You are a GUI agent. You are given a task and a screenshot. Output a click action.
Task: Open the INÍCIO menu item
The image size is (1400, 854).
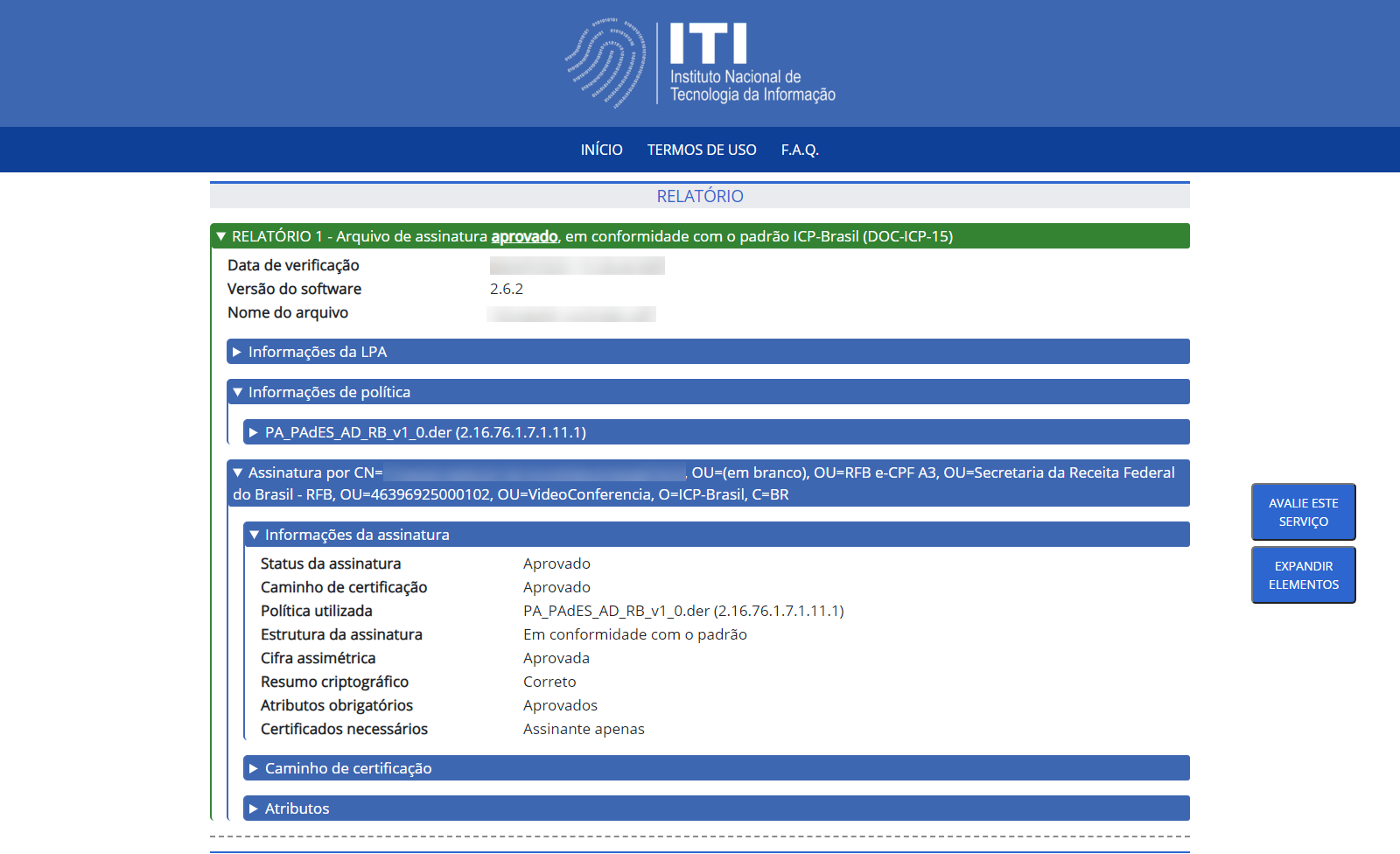[601, 150]
